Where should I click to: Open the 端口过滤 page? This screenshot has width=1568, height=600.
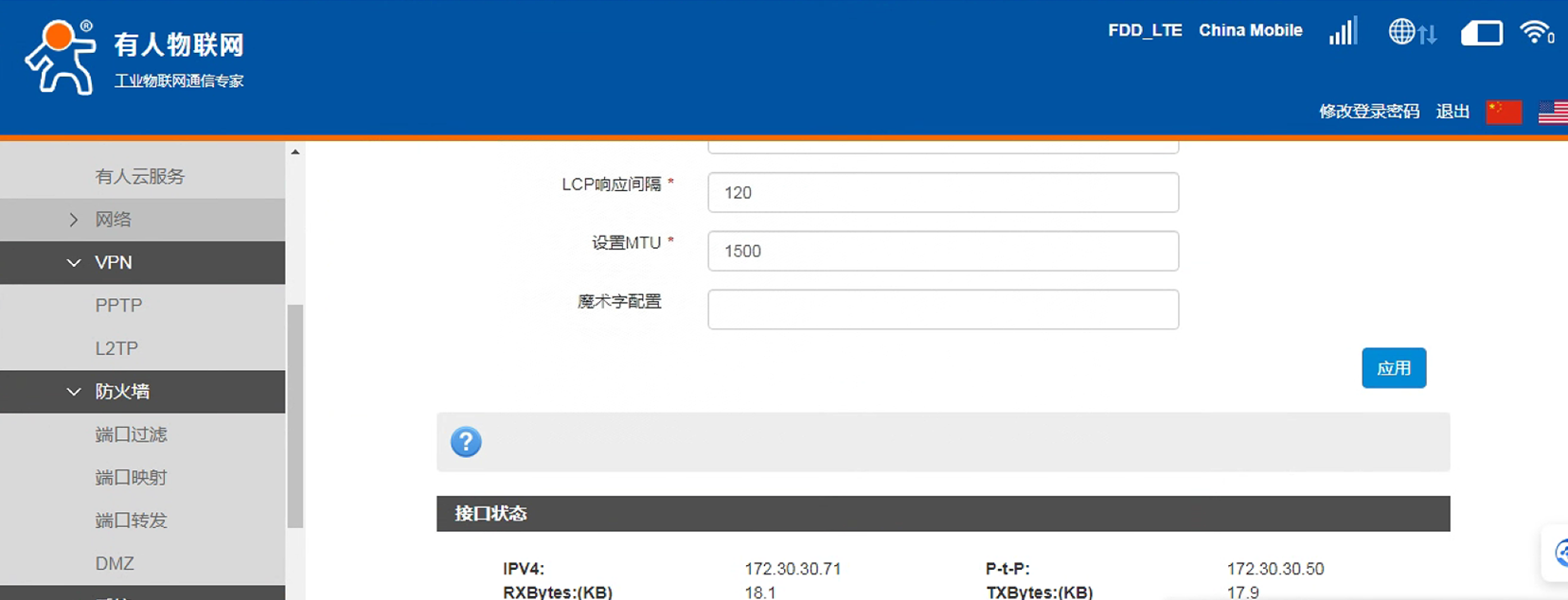coord(131,434)
